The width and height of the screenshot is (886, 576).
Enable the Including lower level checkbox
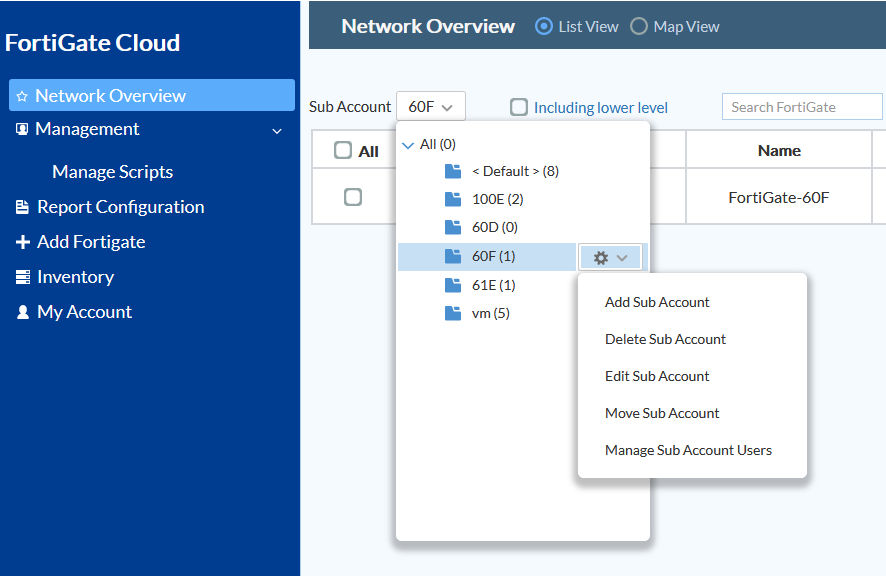tap(519, 107)
